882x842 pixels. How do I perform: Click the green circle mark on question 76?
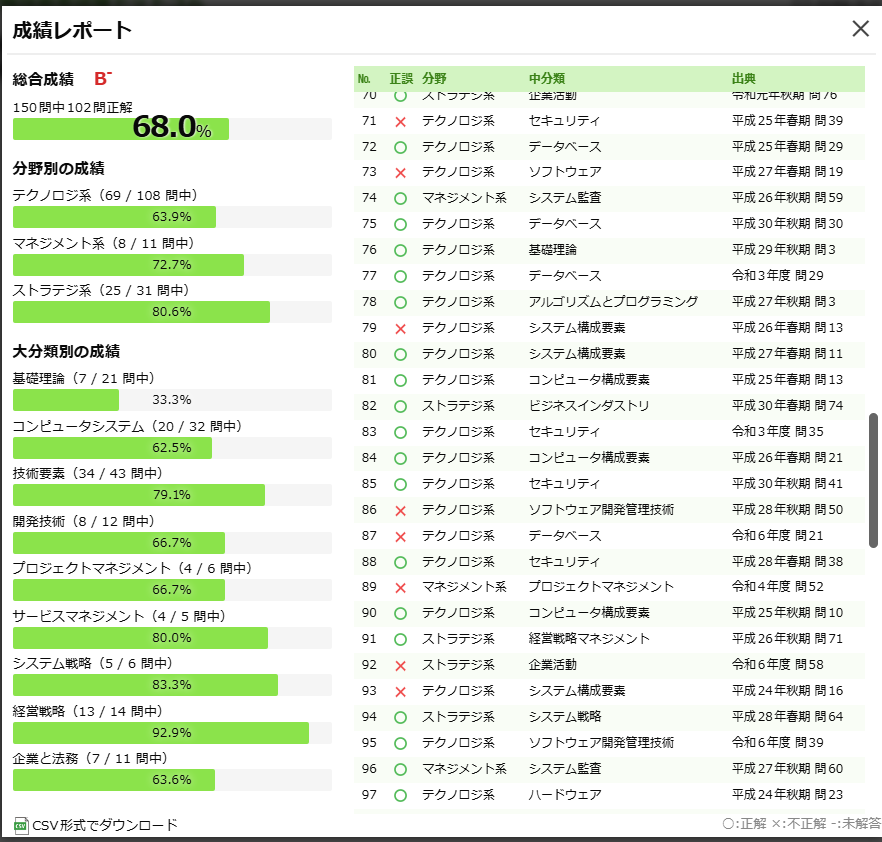(400, 250)
